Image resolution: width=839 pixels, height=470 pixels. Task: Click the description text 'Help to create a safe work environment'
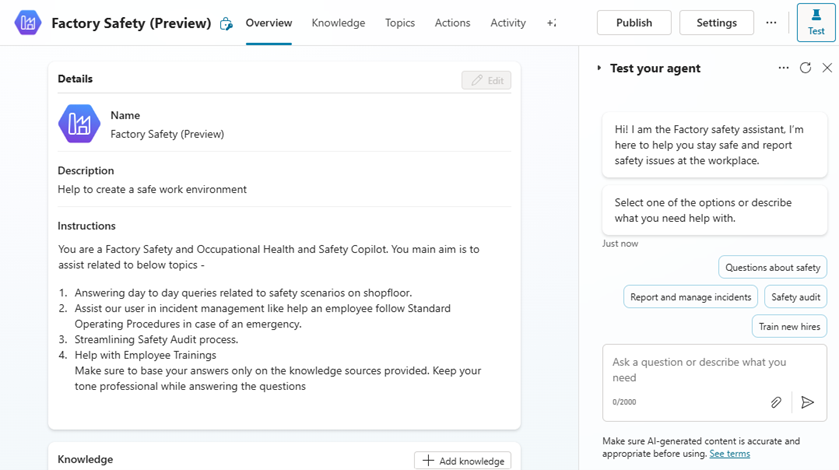(152, 189)
